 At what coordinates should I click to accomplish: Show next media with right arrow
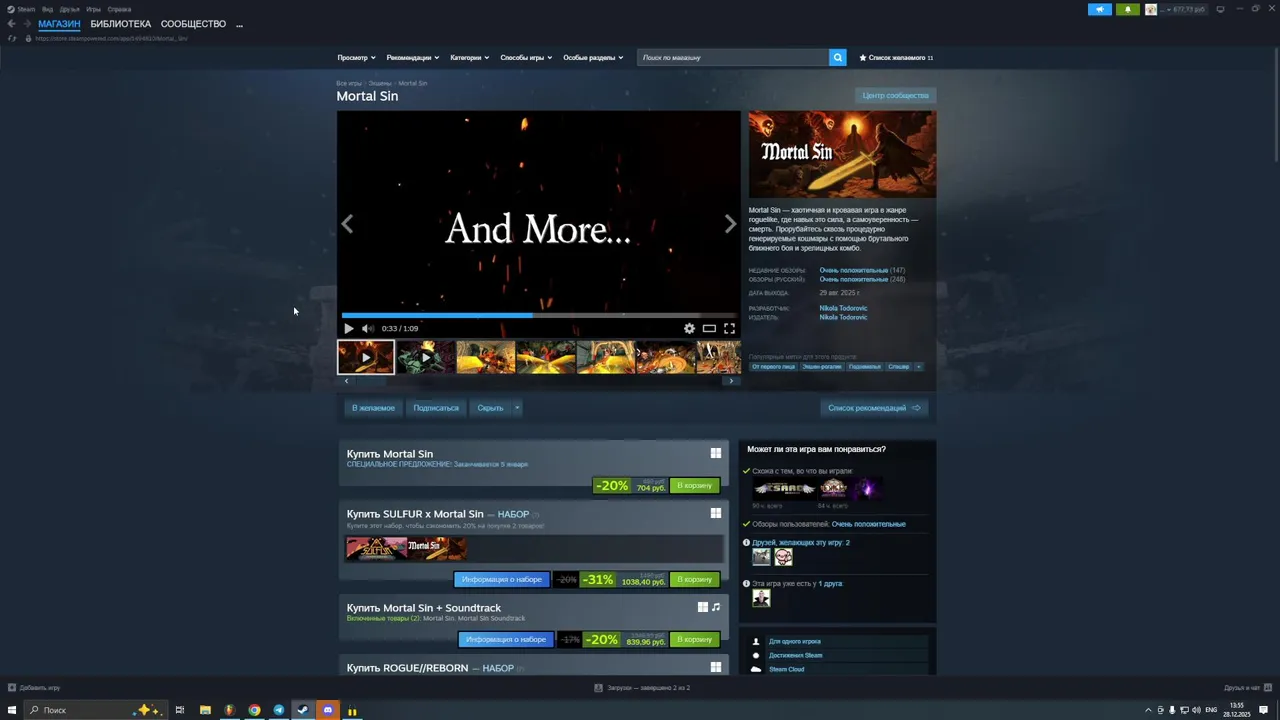click(x=730, y=224)
